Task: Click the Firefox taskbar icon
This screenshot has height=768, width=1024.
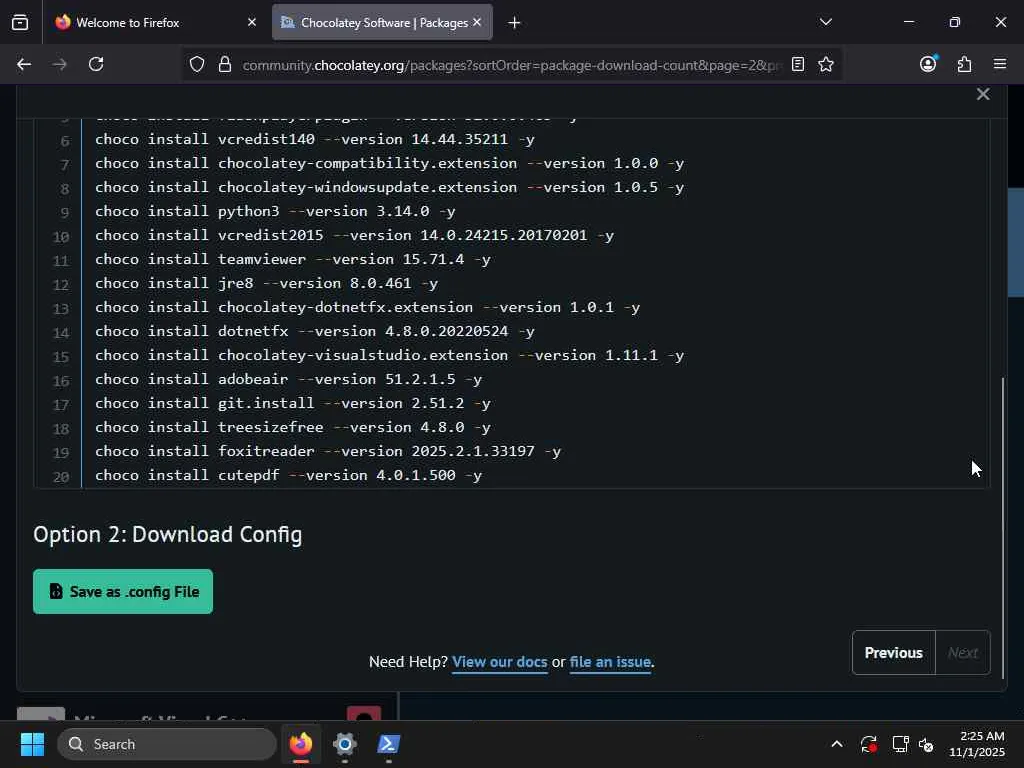Action: [301, 744]
